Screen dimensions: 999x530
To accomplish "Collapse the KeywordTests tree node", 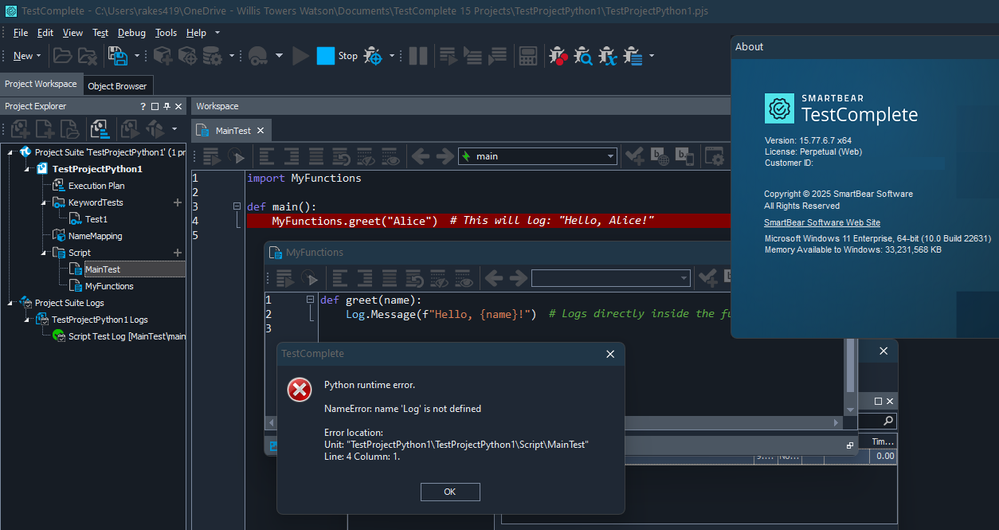I will pyautogui.click(x=44, y=203).
